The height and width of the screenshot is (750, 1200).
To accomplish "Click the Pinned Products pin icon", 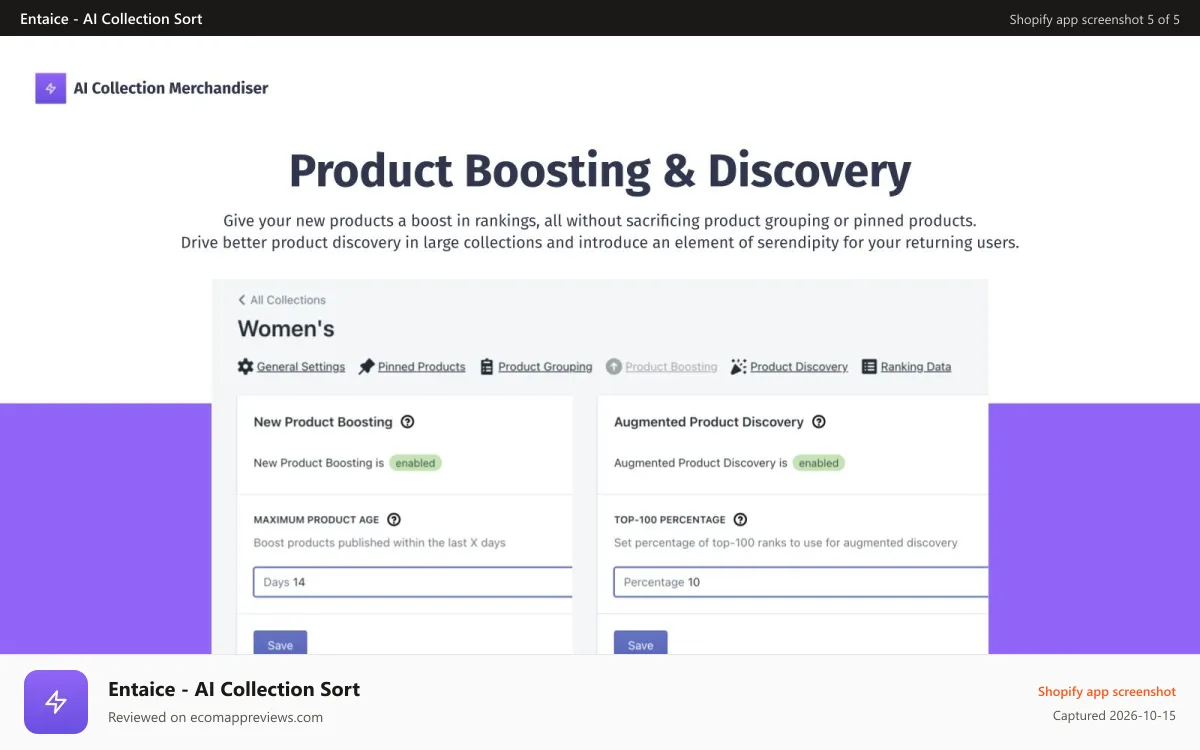I will click(x=366, y=367).
